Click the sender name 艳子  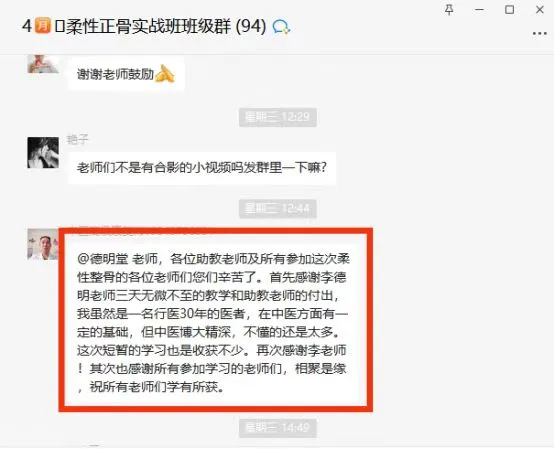point(77,140)
